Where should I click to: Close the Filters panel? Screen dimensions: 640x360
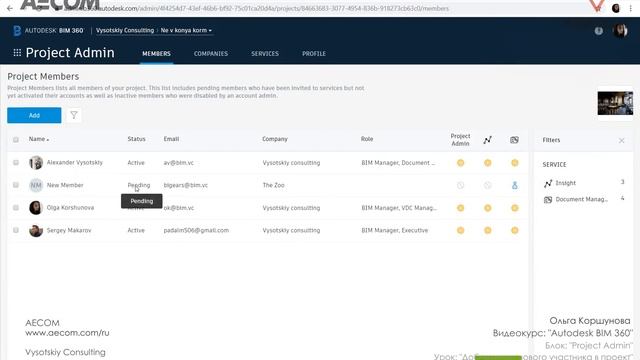click(621, 140)
